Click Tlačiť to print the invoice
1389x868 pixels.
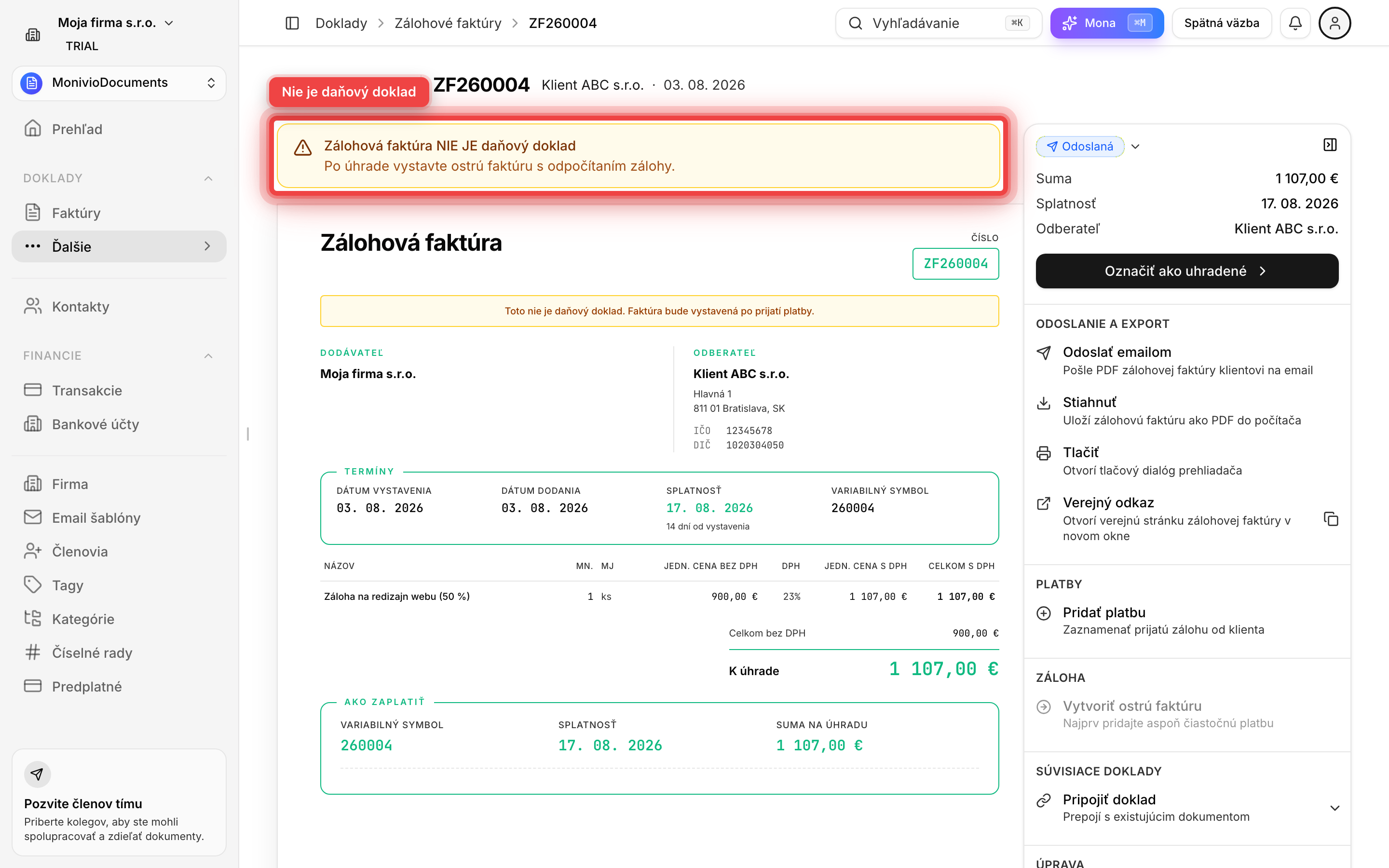pos(1186,461)
